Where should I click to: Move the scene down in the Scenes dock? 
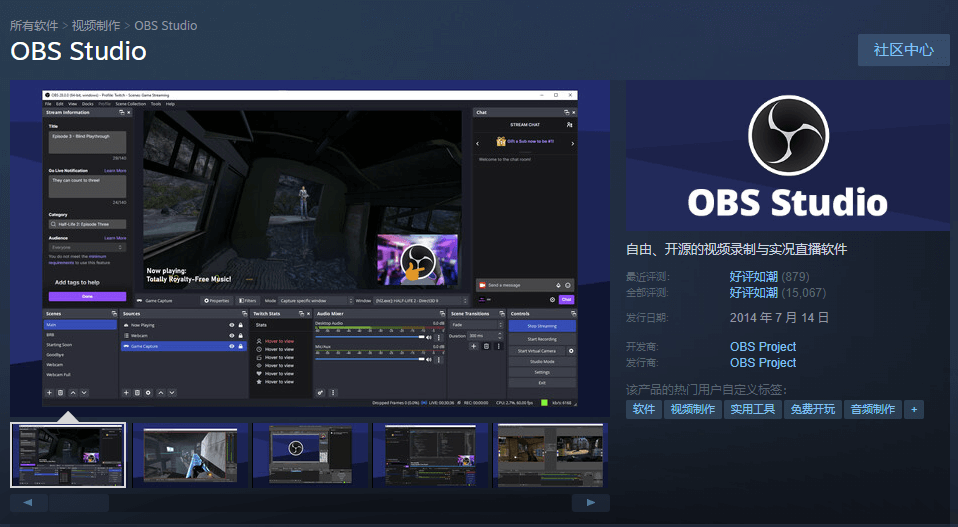point(84,393)
